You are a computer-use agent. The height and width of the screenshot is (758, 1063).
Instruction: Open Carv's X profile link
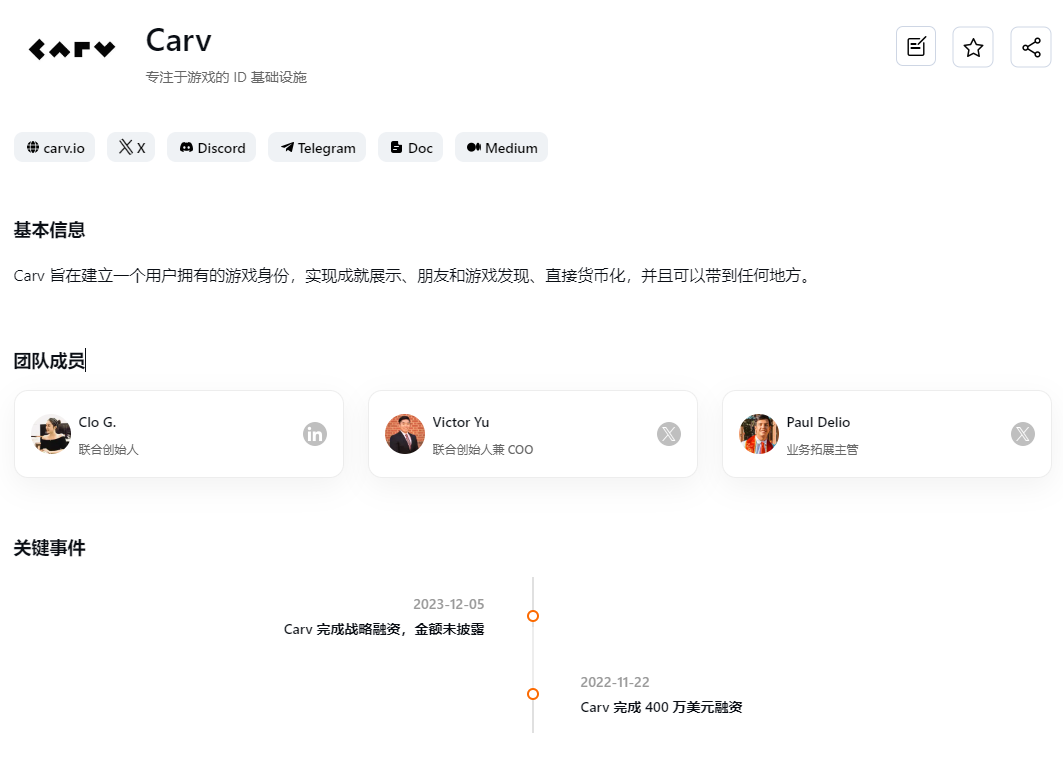click(x=131, y=147)
